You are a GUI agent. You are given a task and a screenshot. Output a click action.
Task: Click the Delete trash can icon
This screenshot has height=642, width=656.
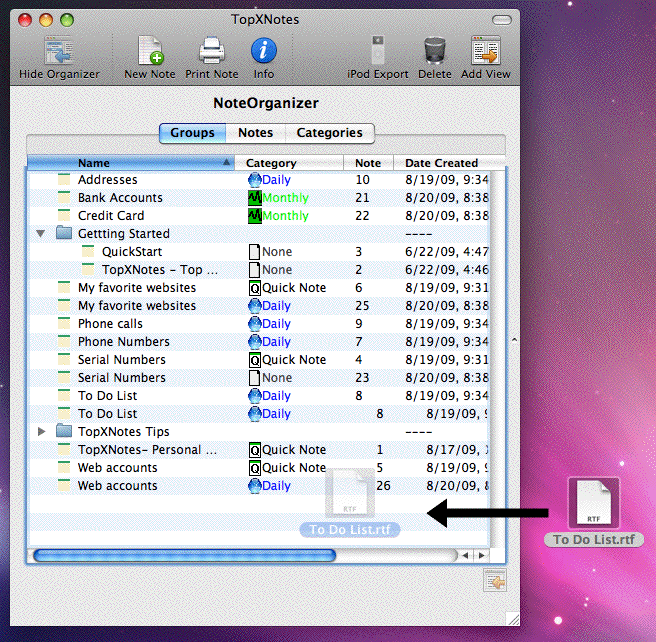[435, 51]
